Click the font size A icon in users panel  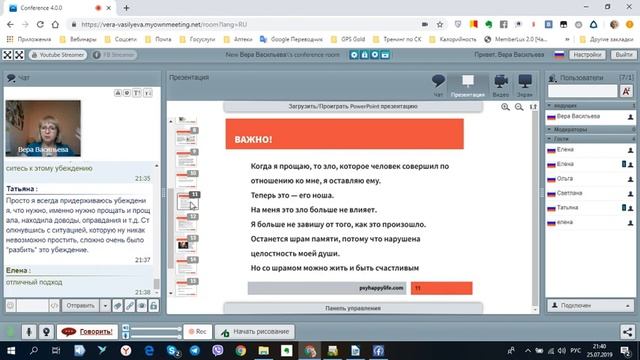[626, 91]
